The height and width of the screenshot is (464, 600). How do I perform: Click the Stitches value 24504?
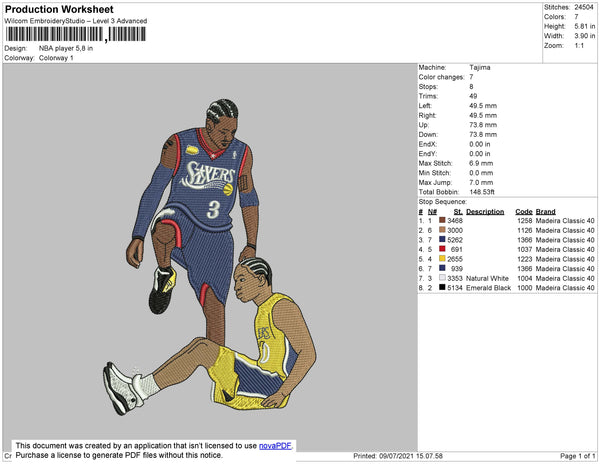584,7
